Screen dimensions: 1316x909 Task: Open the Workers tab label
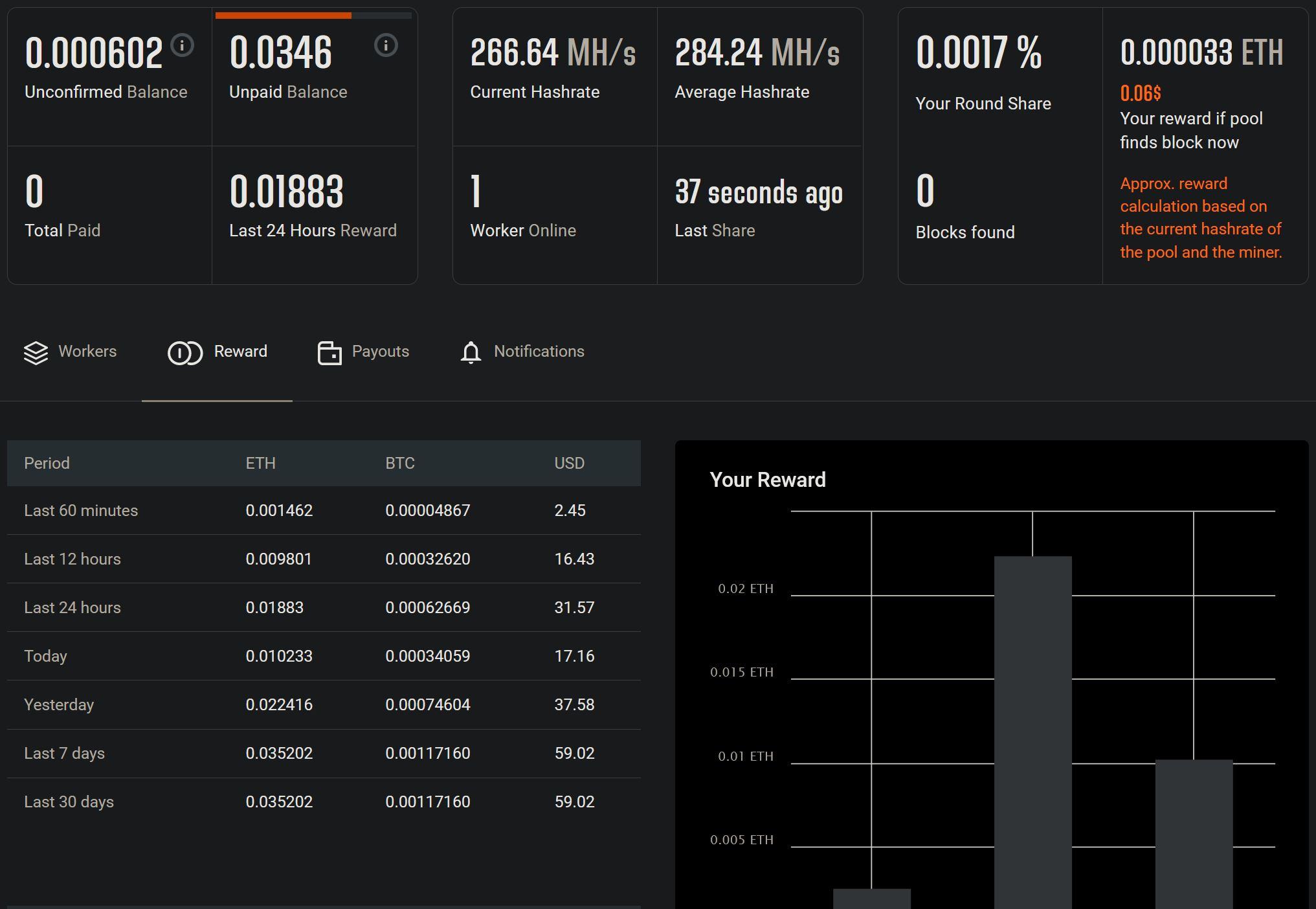pyautogui.click(x=87, y=352)
